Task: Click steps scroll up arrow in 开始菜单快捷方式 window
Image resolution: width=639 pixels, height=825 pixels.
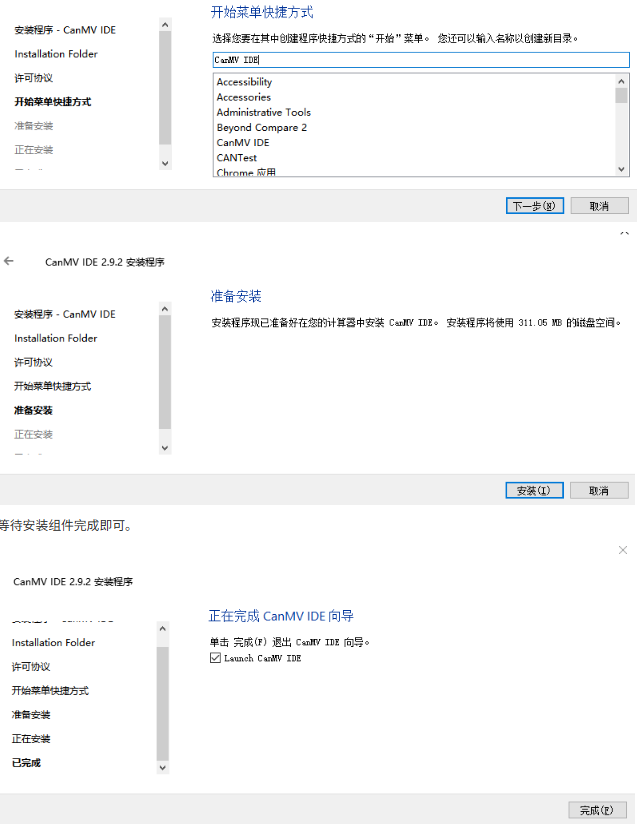Action: tap(165, 25)
